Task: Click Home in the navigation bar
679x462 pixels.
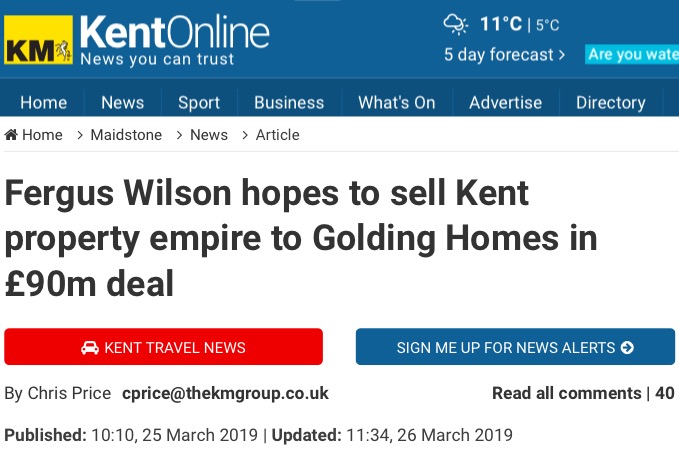Action: coord(43,102)
